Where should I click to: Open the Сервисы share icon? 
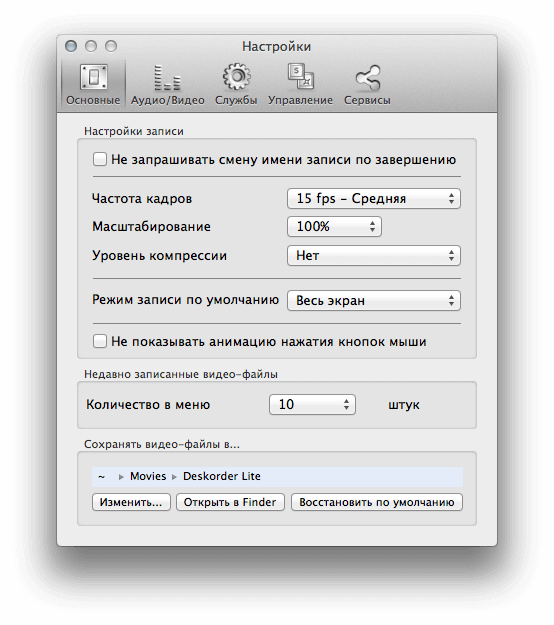tap(368, 77)
